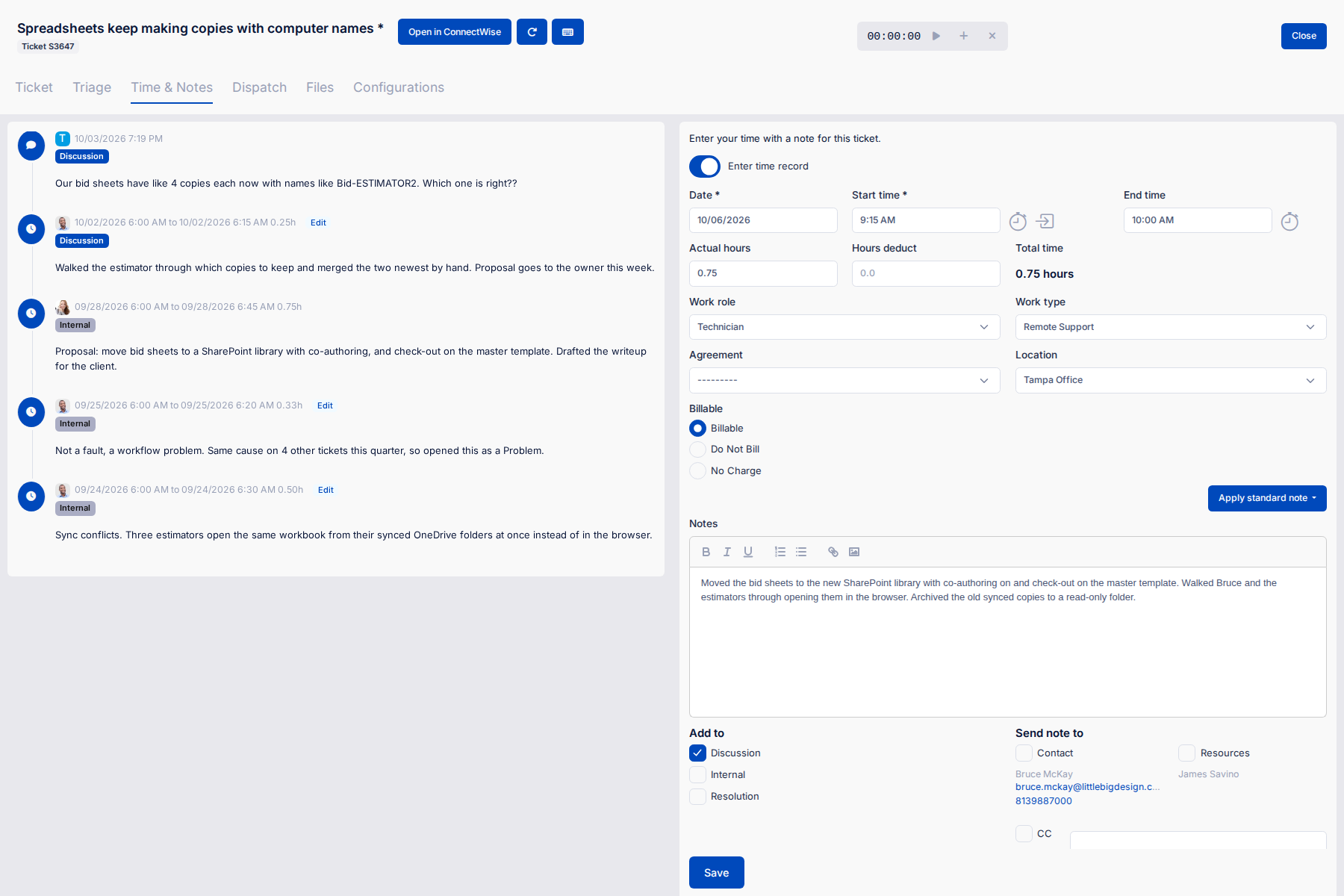Insert an image in Notes editor

point(854,552)
